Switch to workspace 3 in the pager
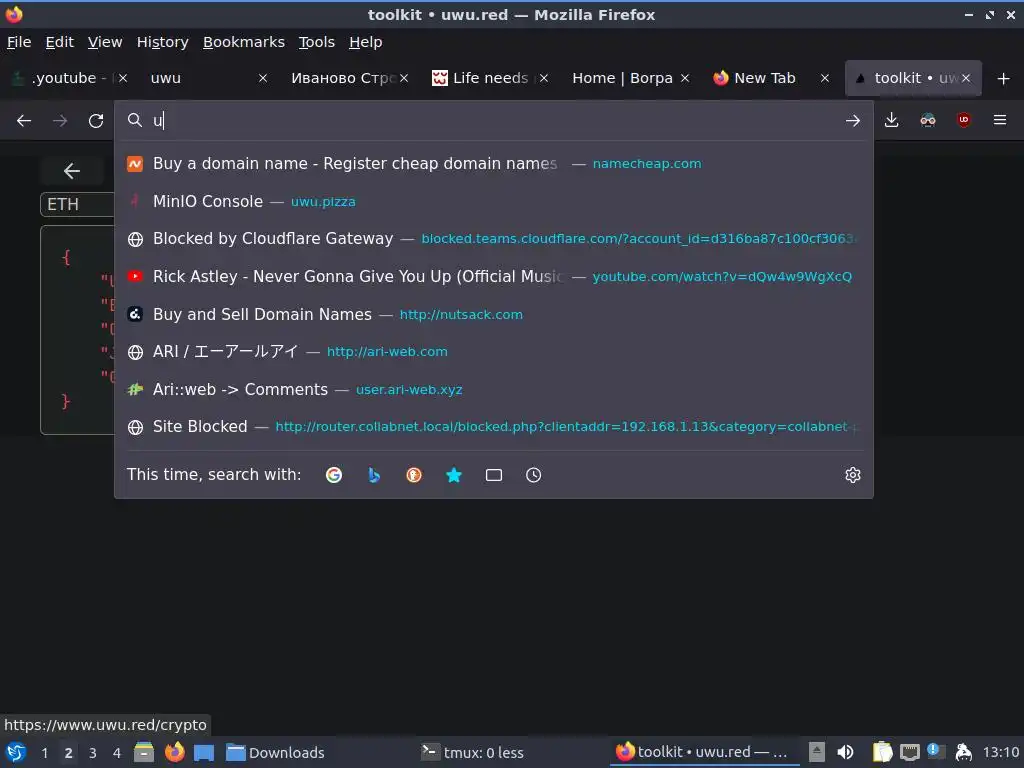Screen dimensions: 1024x768 pyautogui.click(x=93, y=753)
